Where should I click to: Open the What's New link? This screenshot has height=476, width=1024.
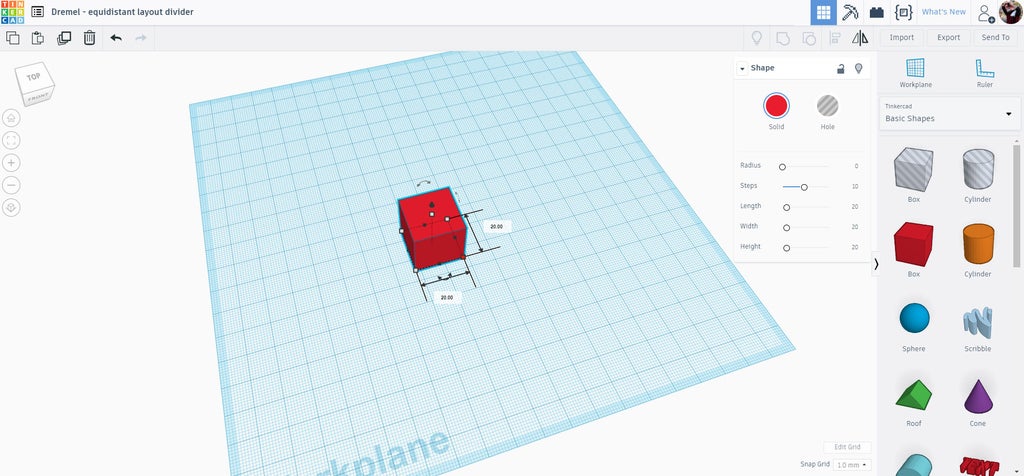coord(943,12)
